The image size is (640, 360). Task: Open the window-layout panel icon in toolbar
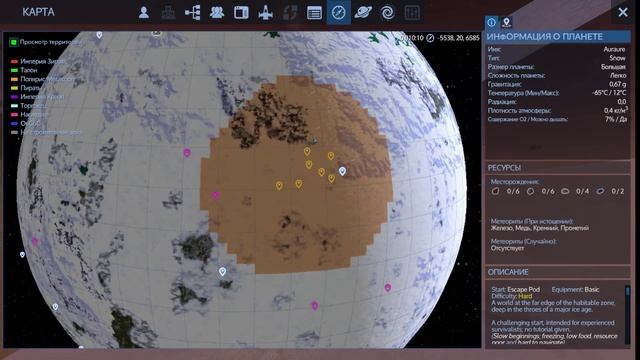(x=241, y=13)
